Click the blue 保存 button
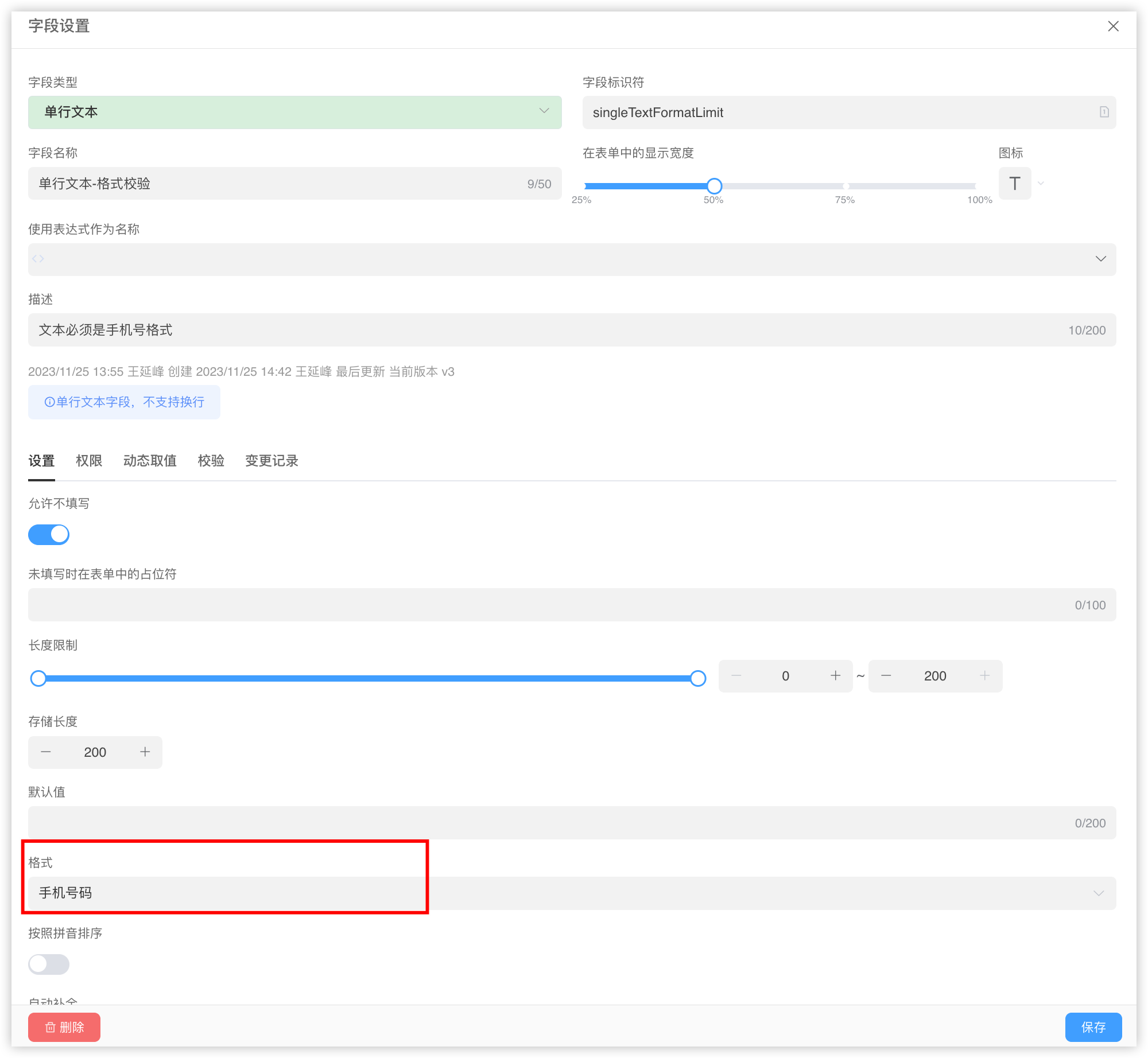The width and height of the screenshot is (1148, 1058). point(1093,1027)
